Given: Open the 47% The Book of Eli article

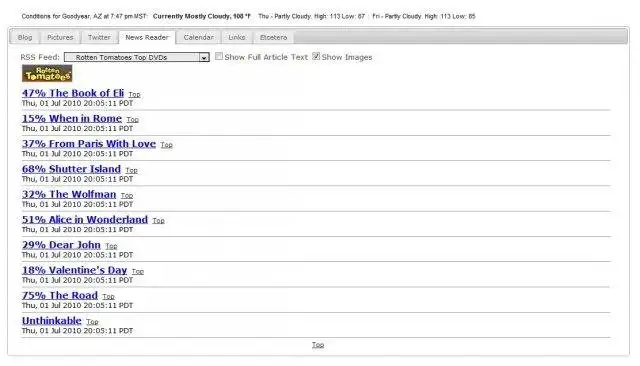Looking at the screenshot, I should [73, 93].
